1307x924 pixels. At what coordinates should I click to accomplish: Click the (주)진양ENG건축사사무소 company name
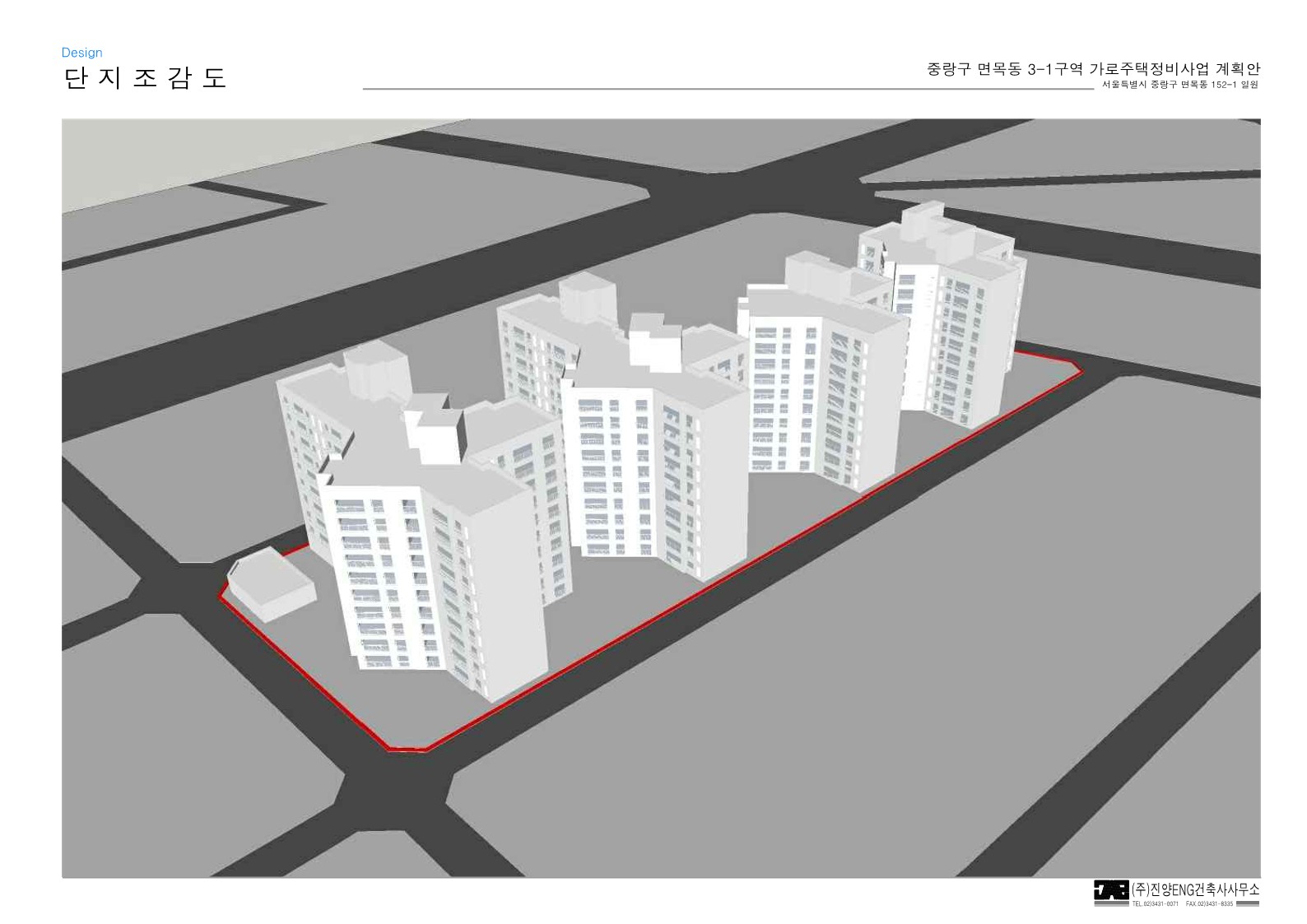tap(1195, 889)
